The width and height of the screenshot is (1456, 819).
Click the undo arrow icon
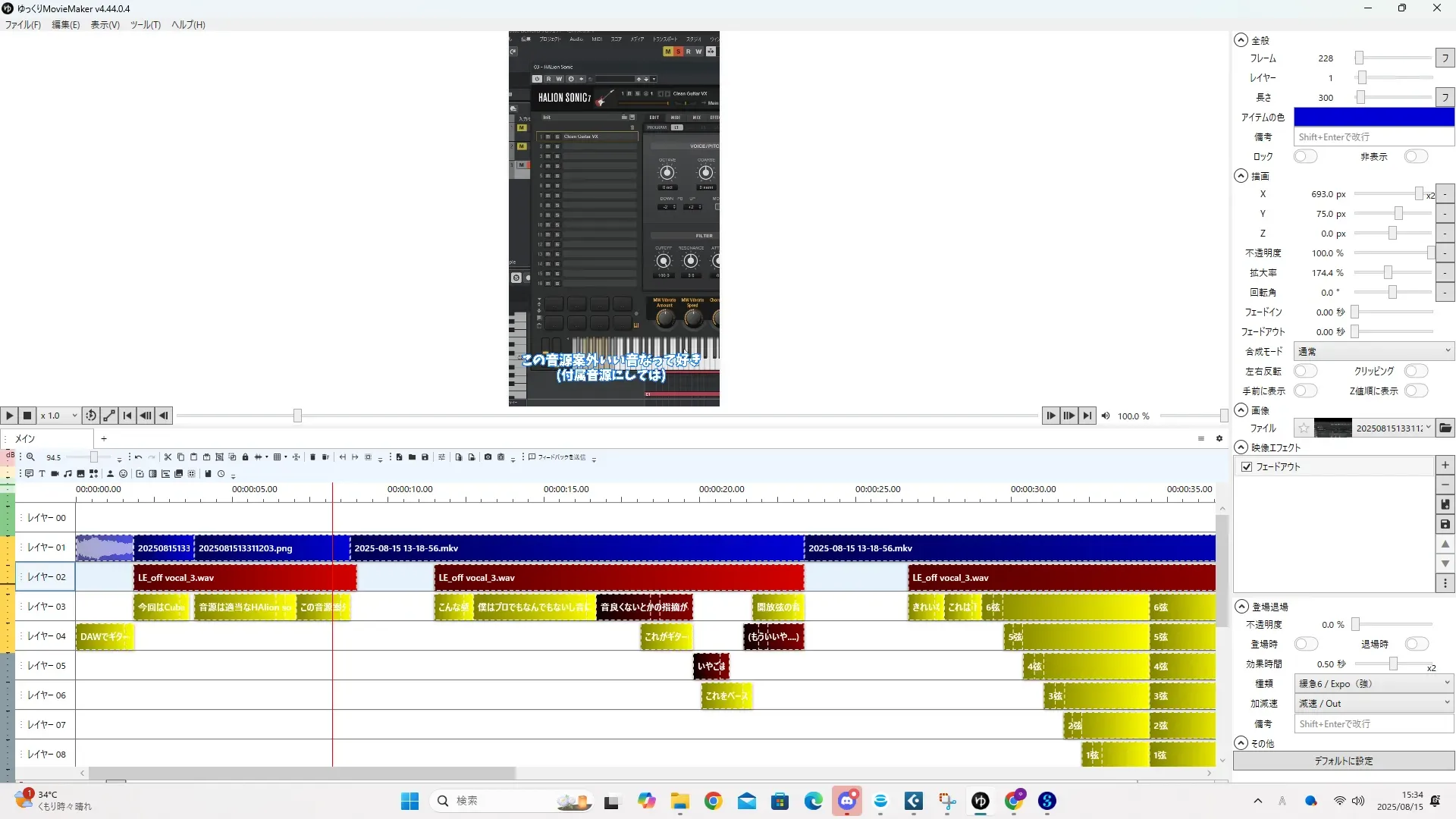(138, 457)
